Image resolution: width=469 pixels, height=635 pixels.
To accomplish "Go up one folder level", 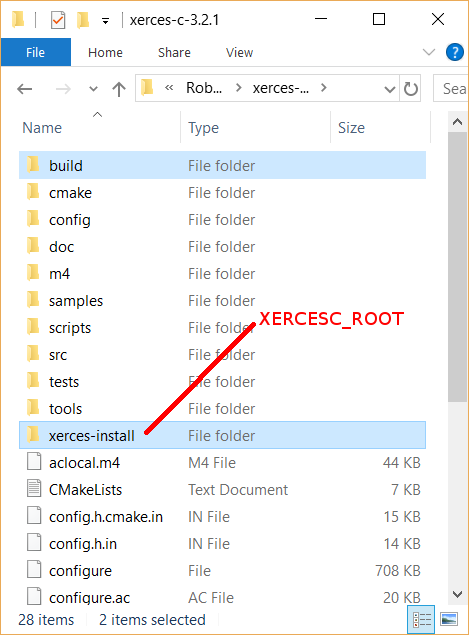I will click(119, 89).
